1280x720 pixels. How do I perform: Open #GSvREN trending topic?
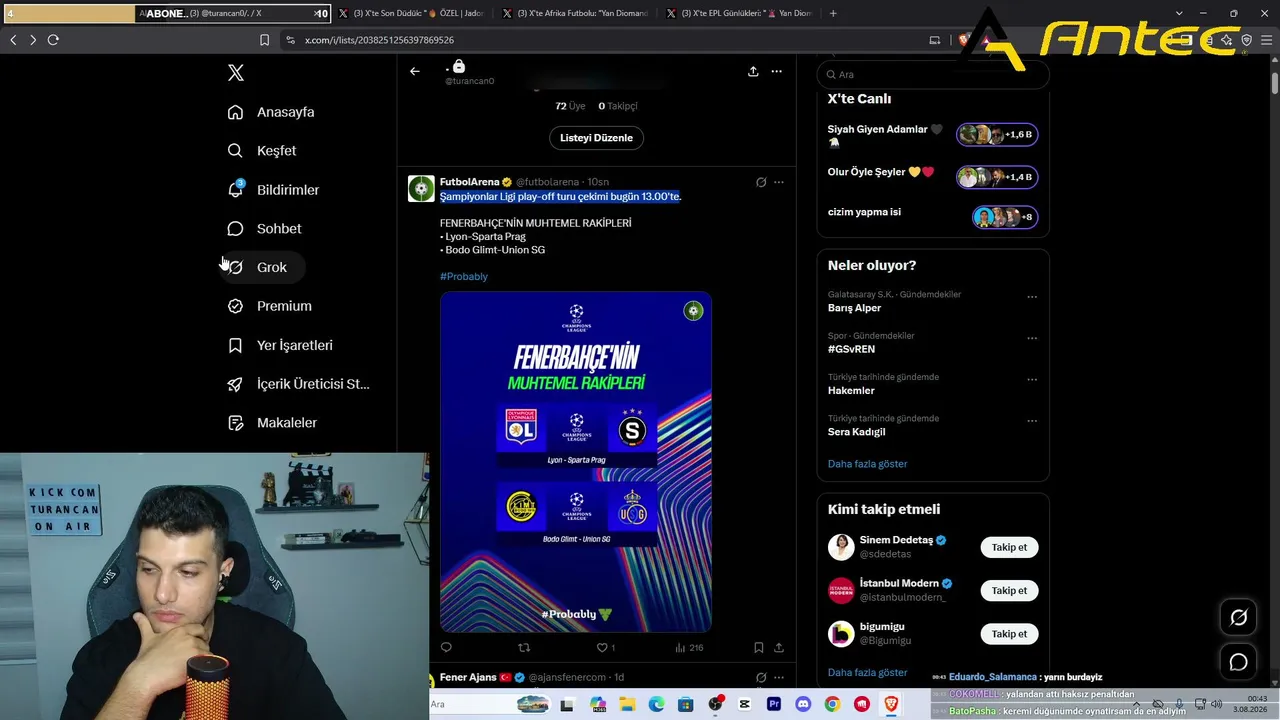click(851, 349)
